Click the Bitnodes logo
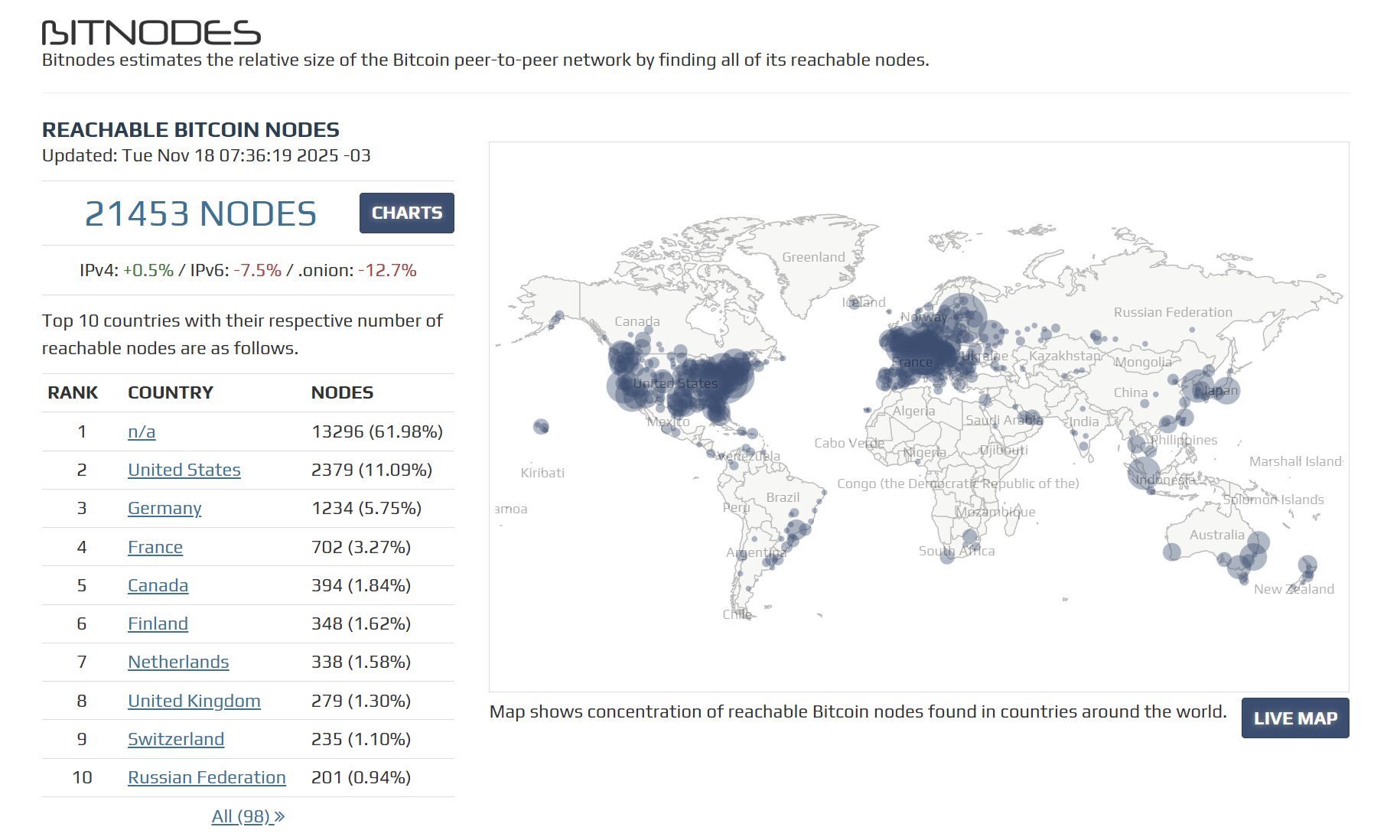 click(151, 33)
